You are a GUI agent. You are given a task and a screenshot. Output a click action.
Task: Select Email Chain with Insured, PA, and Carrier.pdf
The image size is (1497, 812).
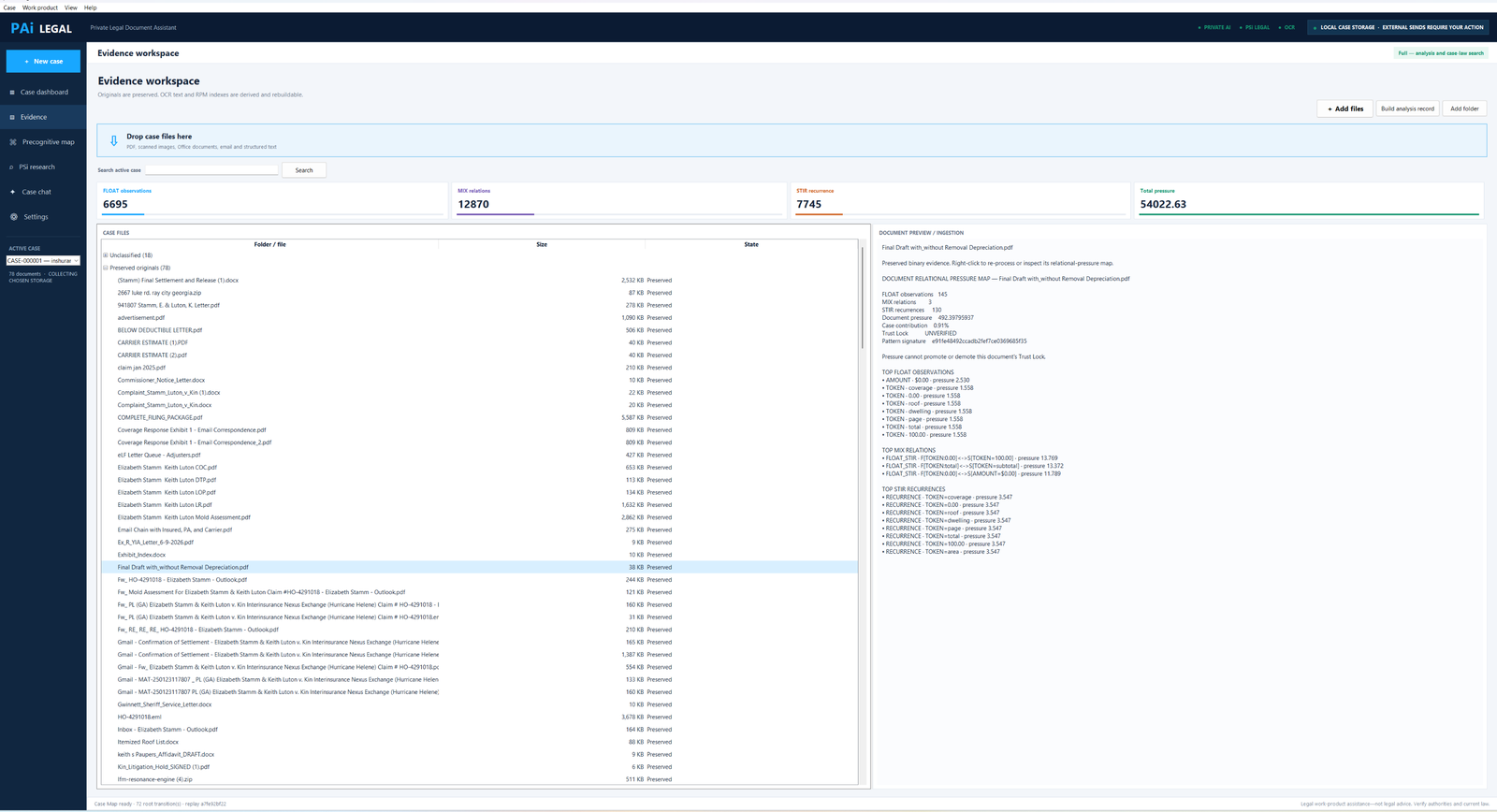[x=479, y=529]
